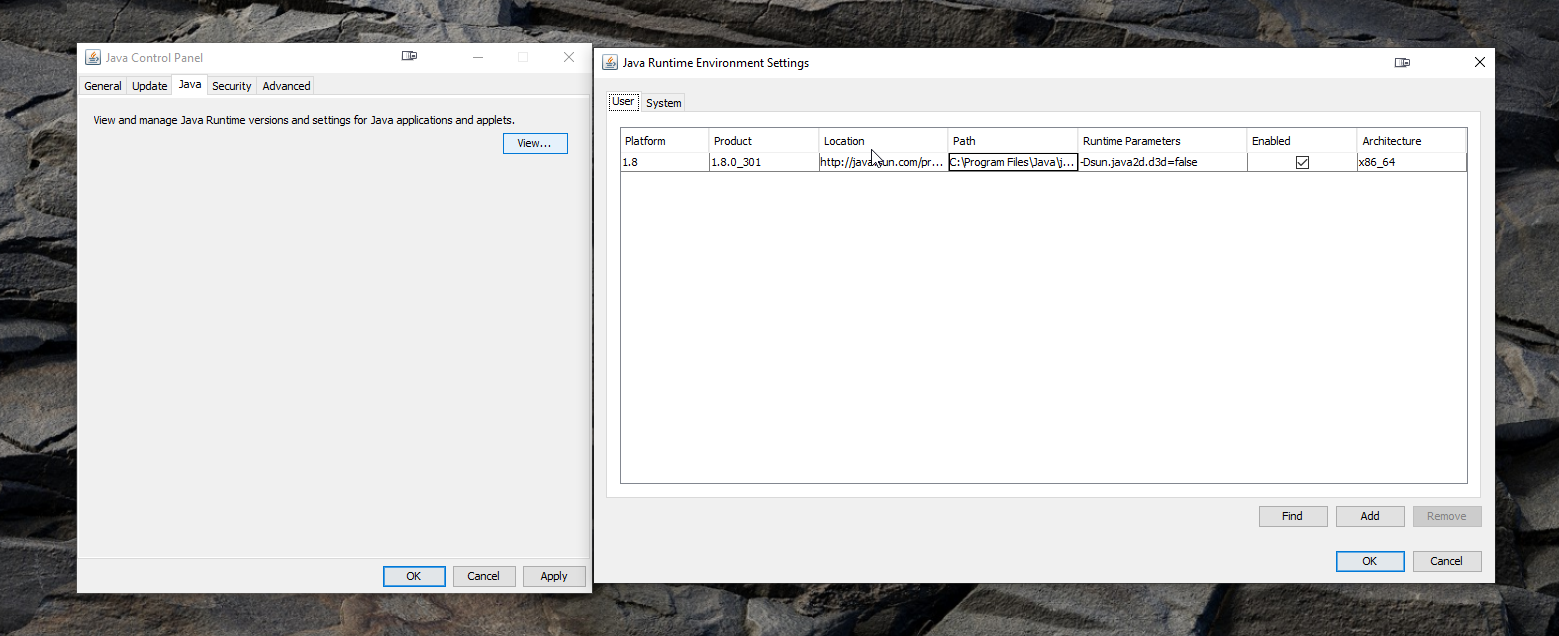Click the Location column header
The height and width of the screenshot is (636, 1559).
click(x=884, y=141)
